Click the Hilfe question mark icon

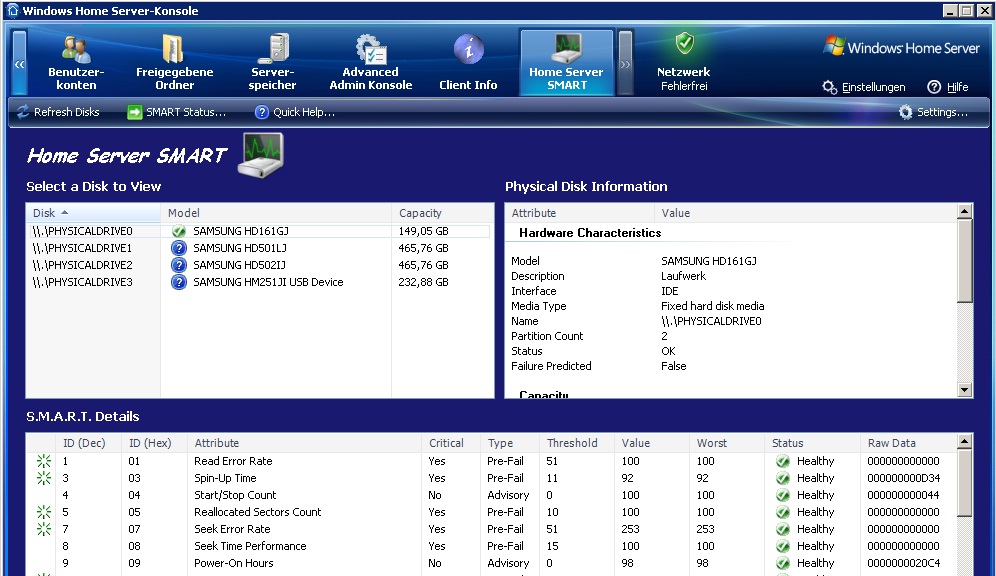click(x=934, y=87)
